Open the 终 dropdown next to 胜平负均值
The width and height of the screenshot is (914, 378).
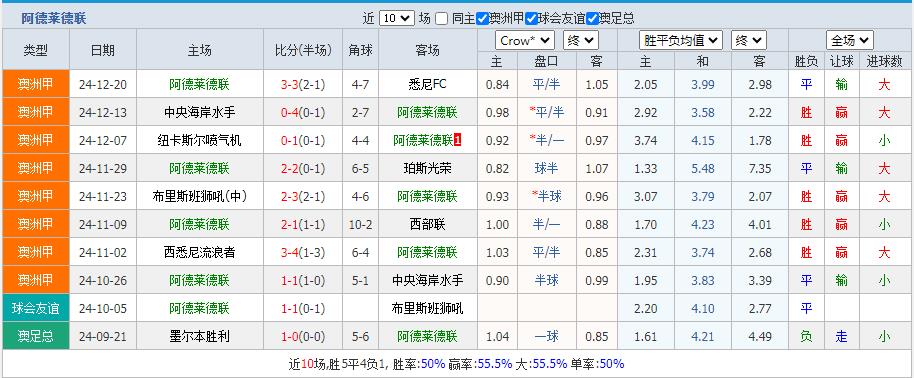tap(749, 40)
